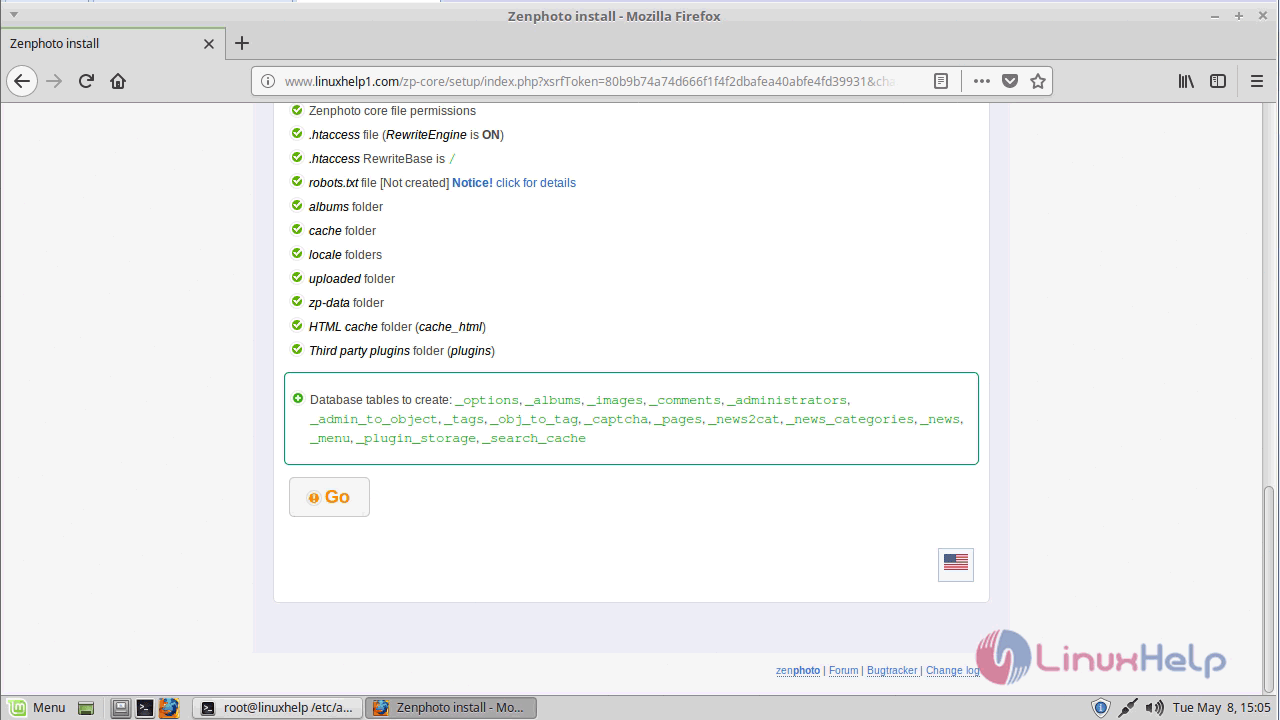Open the Bugtracker footer link
Image resolution: width=1280 pixels, height=720 pixels.
(x=892, y=670)
